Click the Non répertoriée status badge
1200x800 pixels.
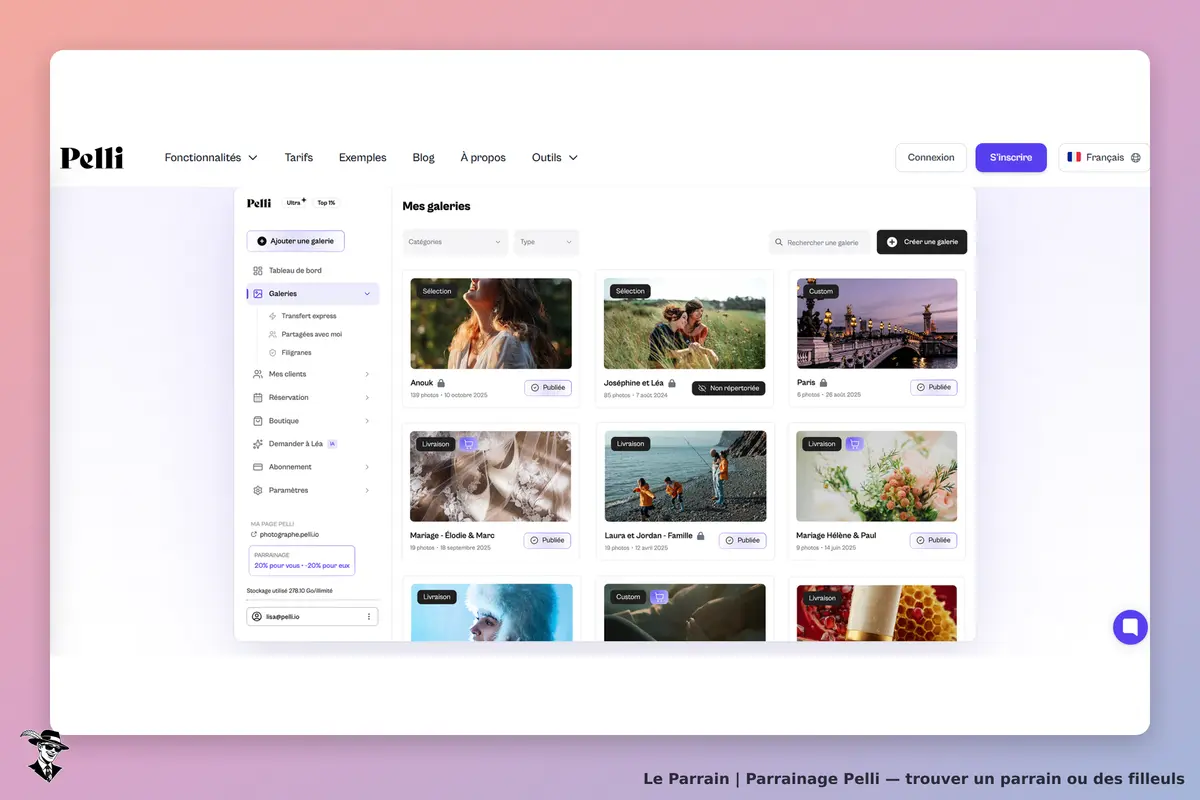coord(728,388)
